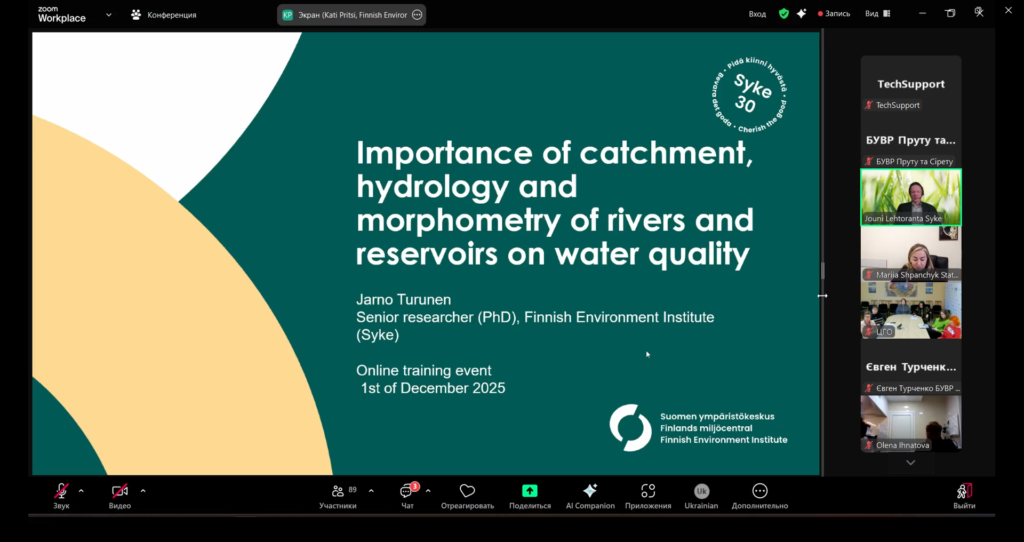Expand video options arrow next to Видео
Viewport: 1024px width, 542px height.
pyautogui.click(x=143, y=491)
